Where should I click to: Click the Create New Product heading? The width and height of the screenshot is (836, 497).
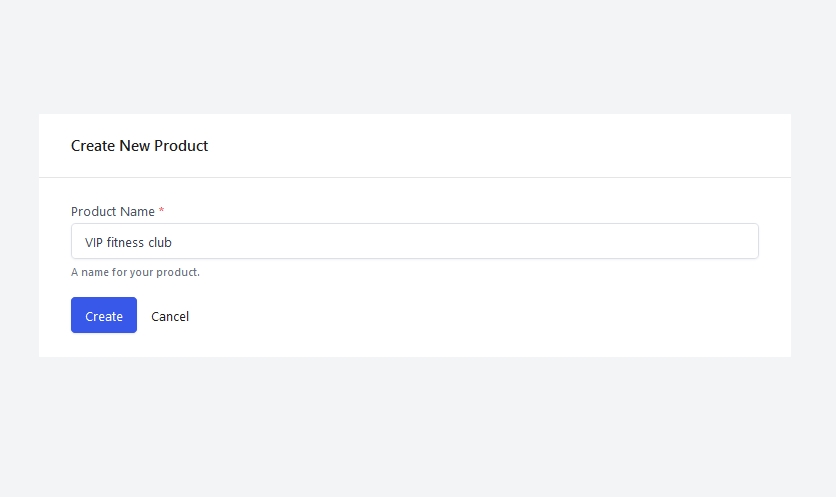[x=139, y=146]
